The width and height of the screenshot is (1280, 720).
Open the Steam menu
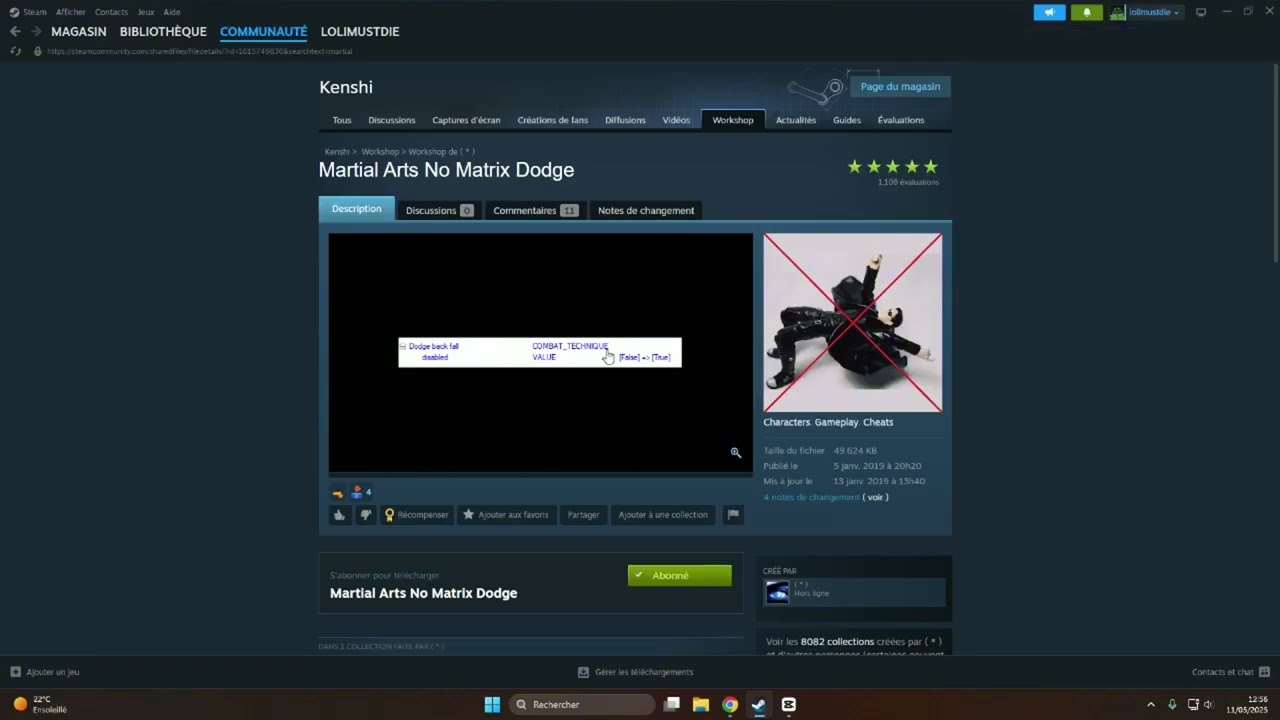pyautogui.click(x=35, y=12)
